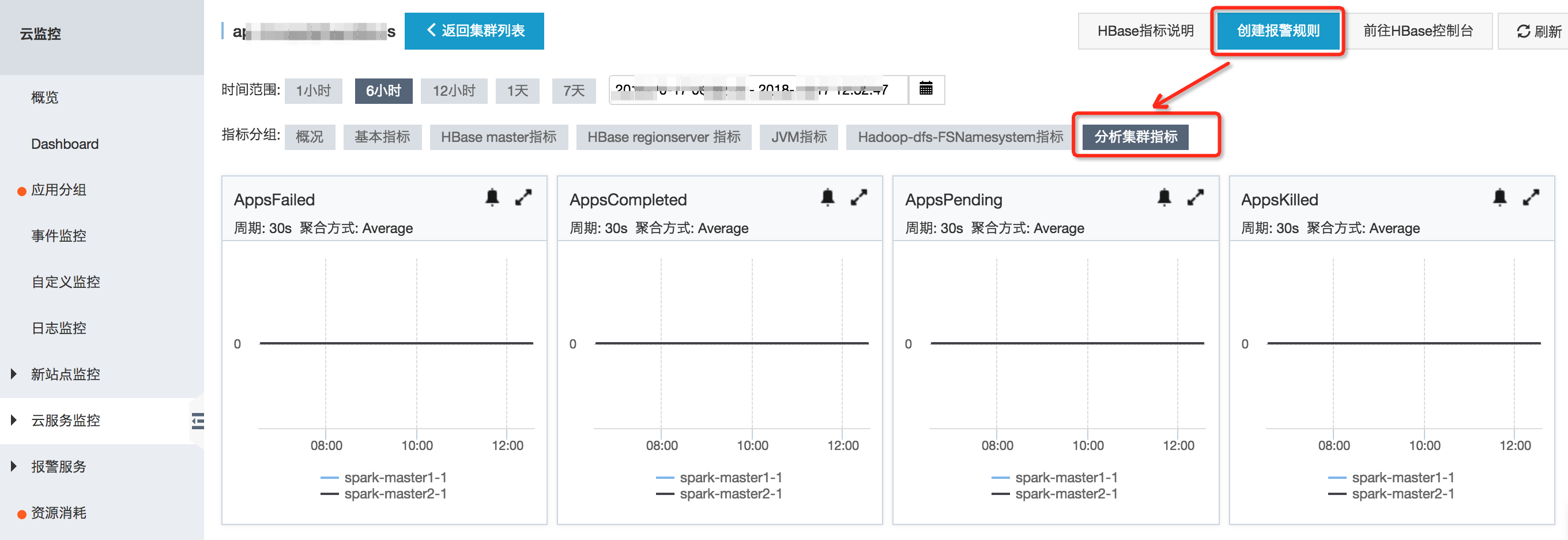The width and height of the screenshot is (1568, 540).
Task: Select 概况 metric group
Action: (x=310, y=137)
